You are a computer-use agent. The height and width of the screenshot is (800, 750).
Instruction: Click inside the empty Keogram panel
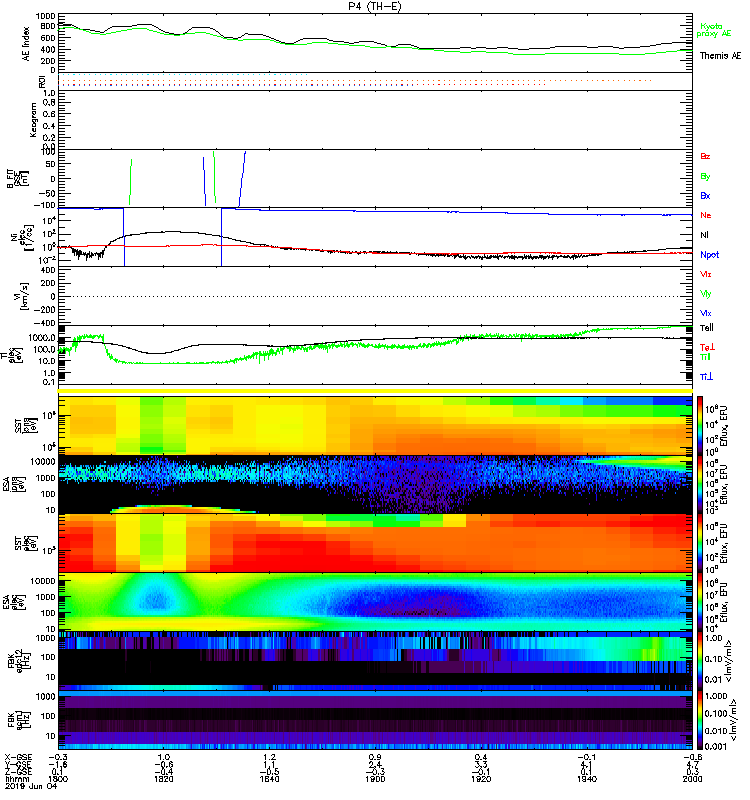(x=375, y=120)
